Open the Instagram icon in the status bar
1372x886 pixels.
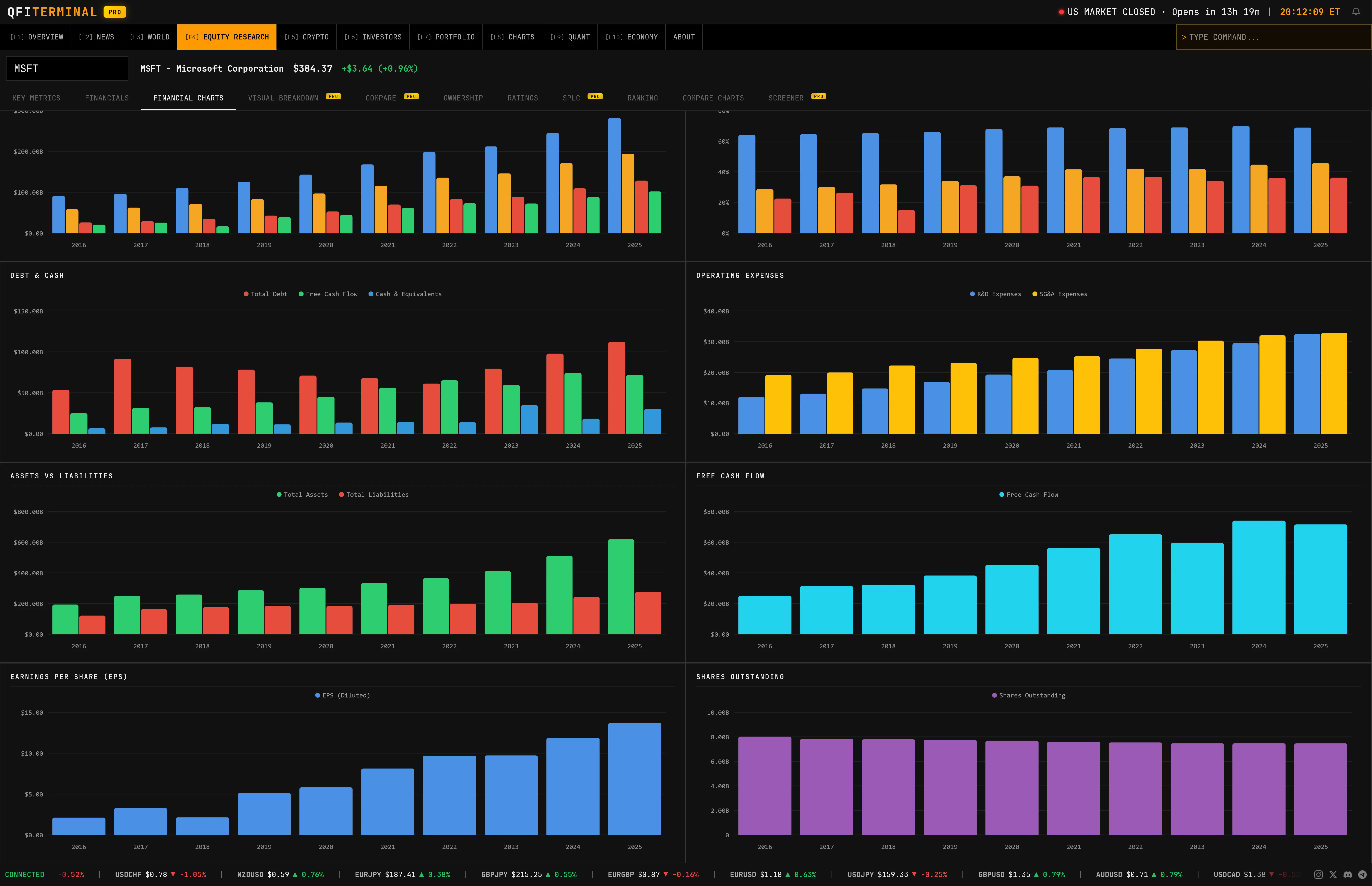1318,874
